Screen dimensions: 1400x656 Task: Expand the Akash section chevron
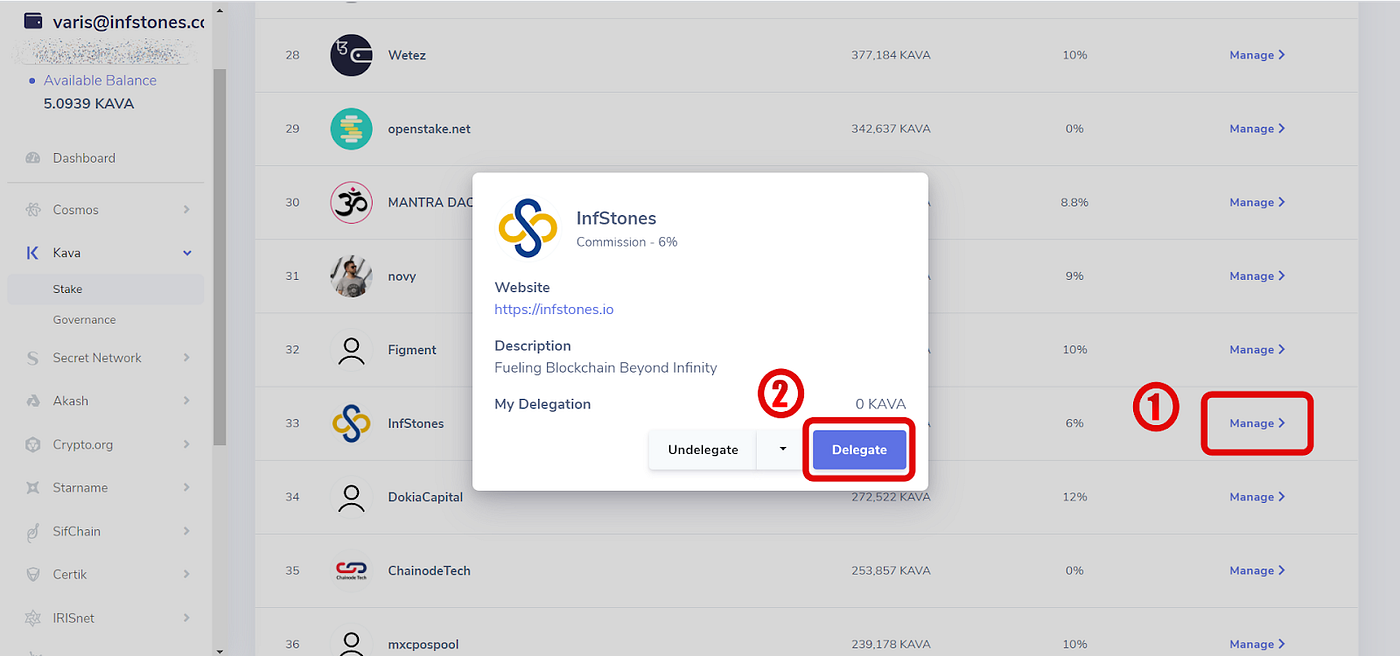click(x=187, y=401)
